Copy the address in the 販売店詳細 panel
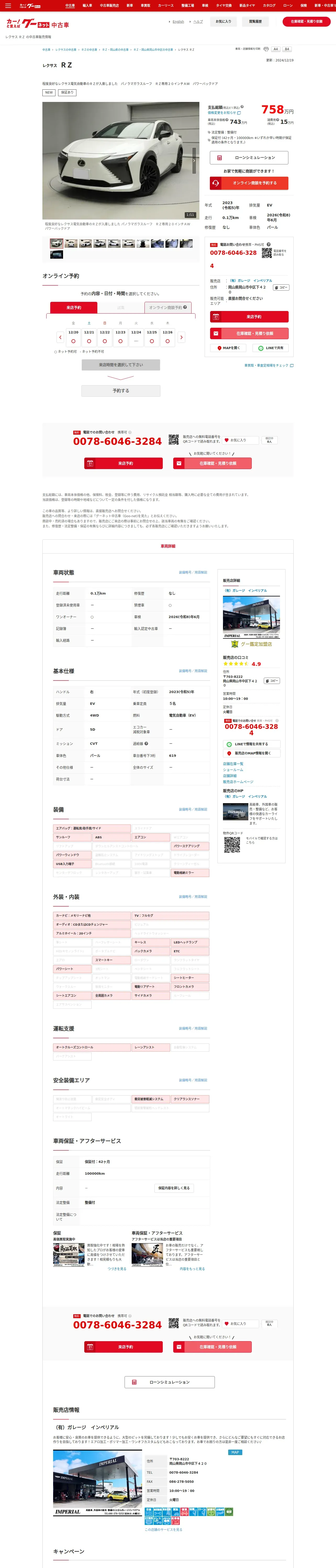 272,681
